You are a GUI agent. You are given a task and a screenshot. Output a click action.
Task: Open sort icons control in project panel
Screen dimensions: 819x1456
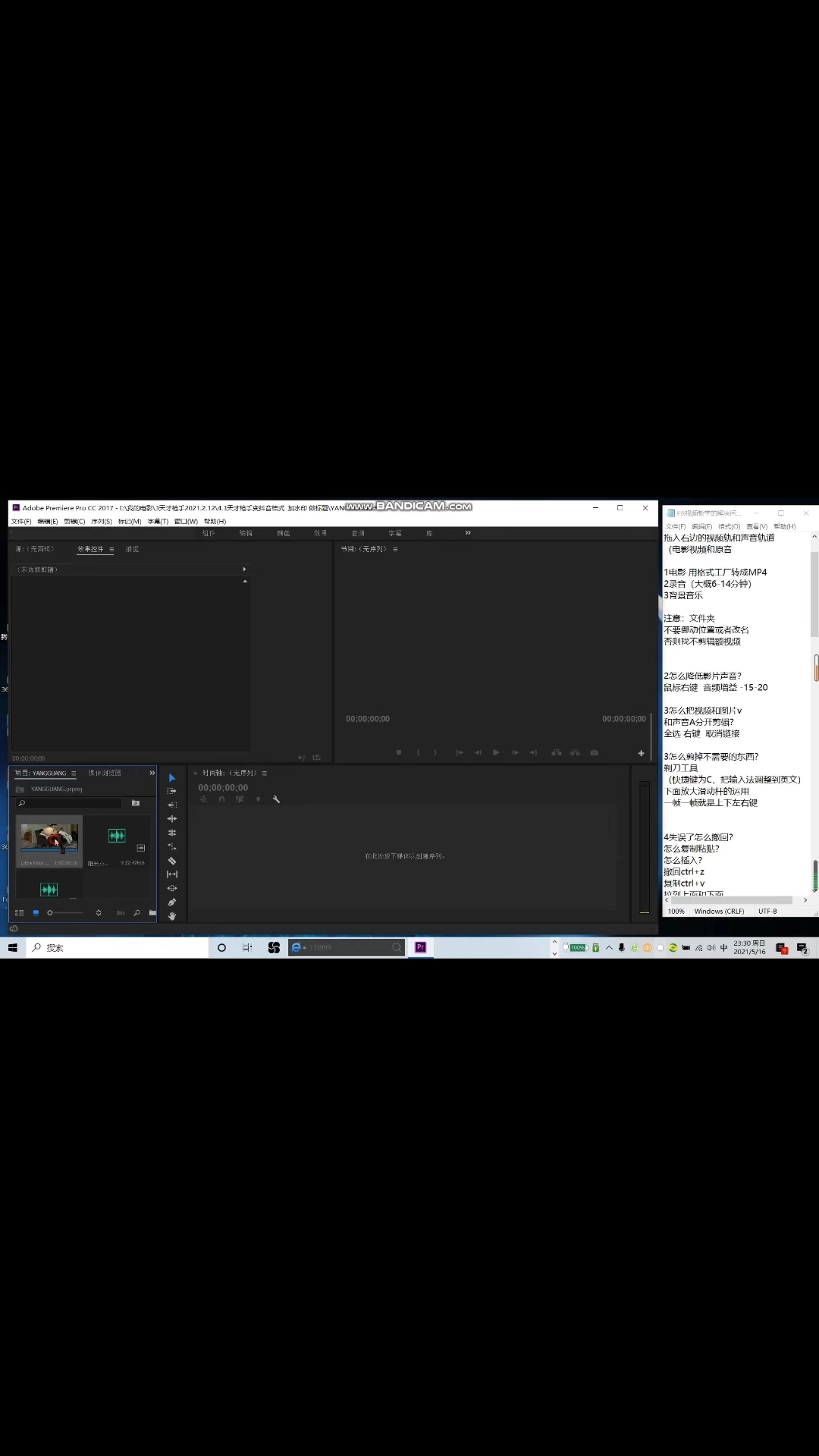tap(99, 913)
